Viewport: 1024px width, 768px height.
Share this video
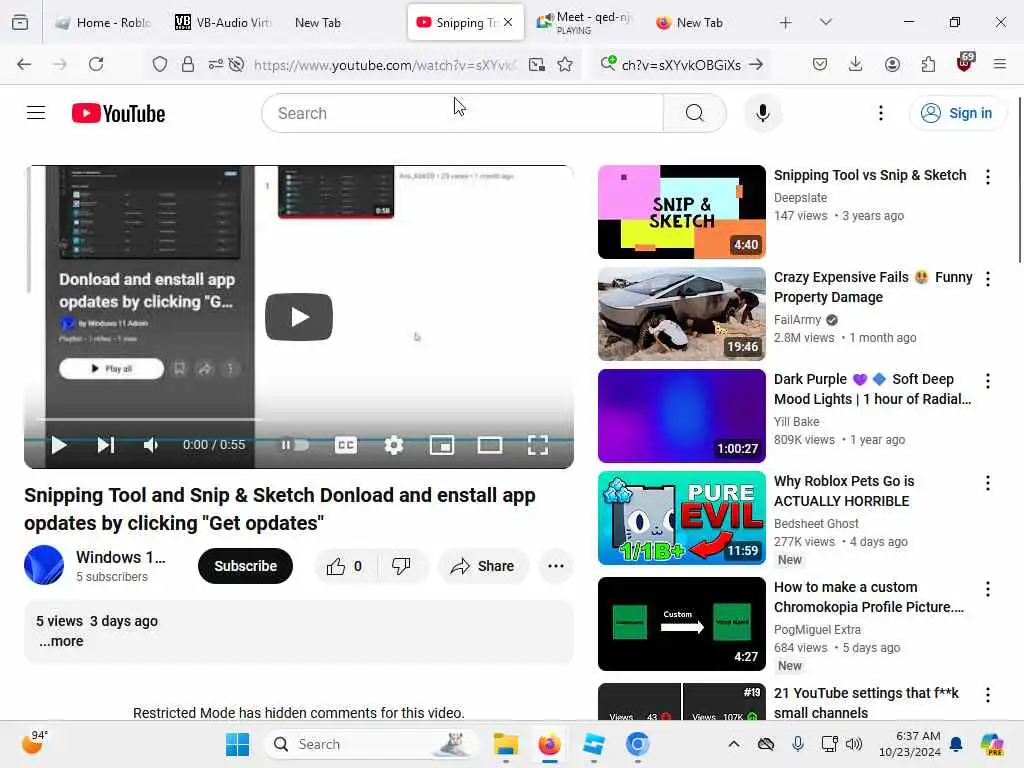pyautogui.click(x=483, y=566)
